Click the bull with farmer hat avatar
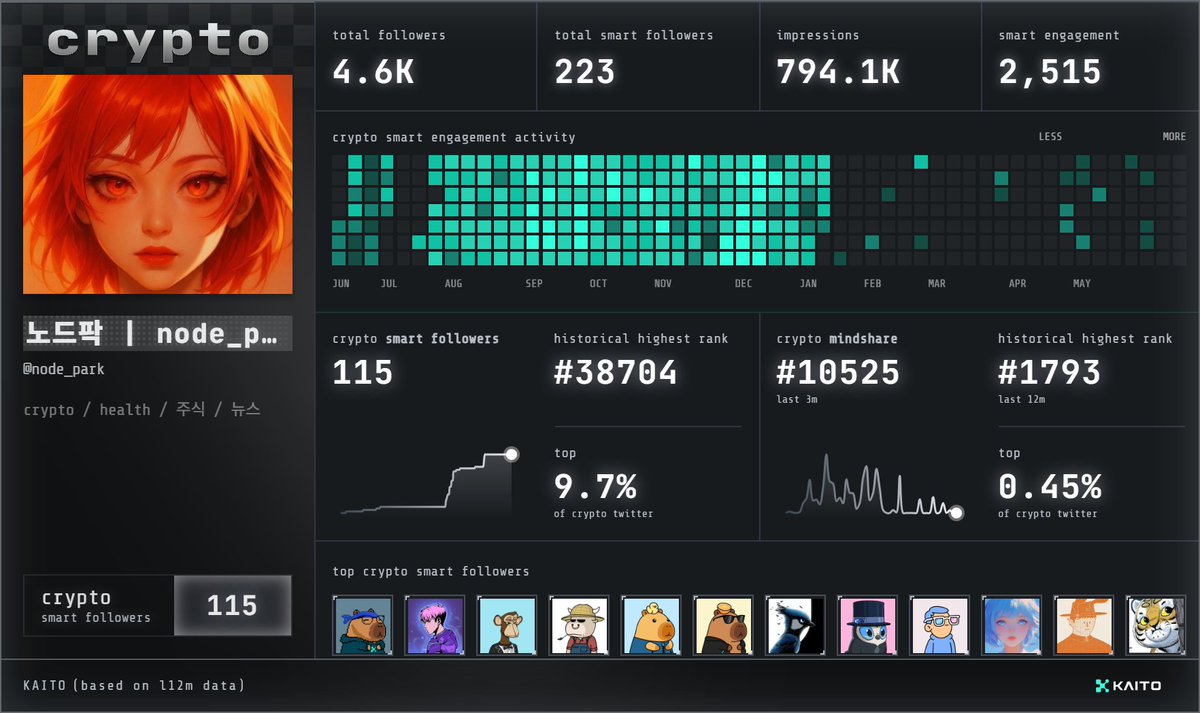The image size is (1200, 713). tap(579, 626)
